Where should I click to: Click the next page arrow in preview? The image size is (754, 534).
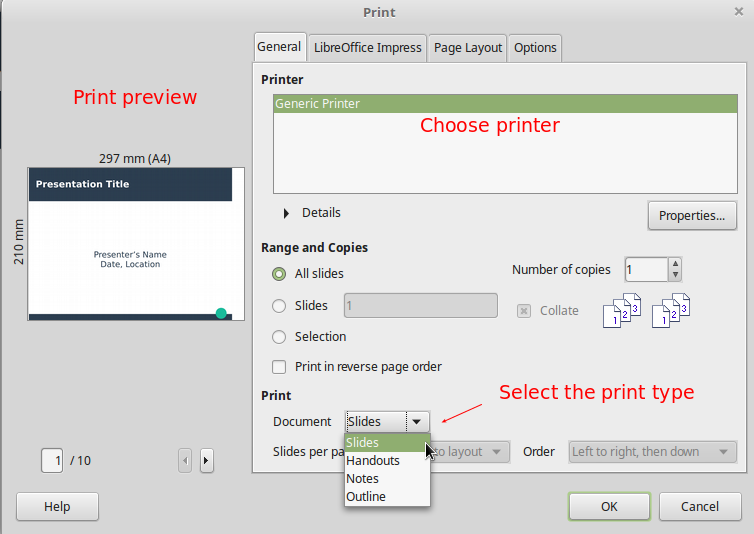point(206,461)
